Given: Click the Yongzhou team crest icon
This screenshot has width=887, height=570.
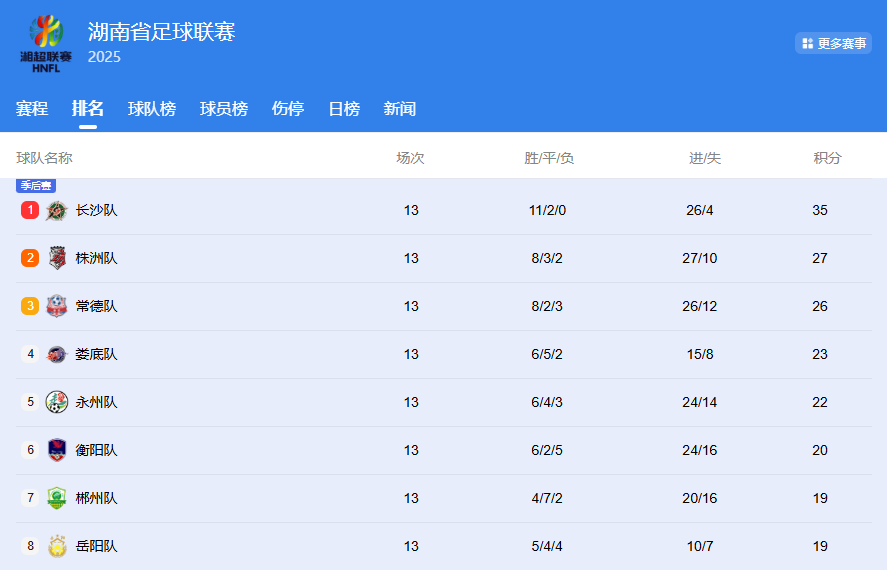Looking at the screenshot, I should pyautogui.click(x=57, y=402).
